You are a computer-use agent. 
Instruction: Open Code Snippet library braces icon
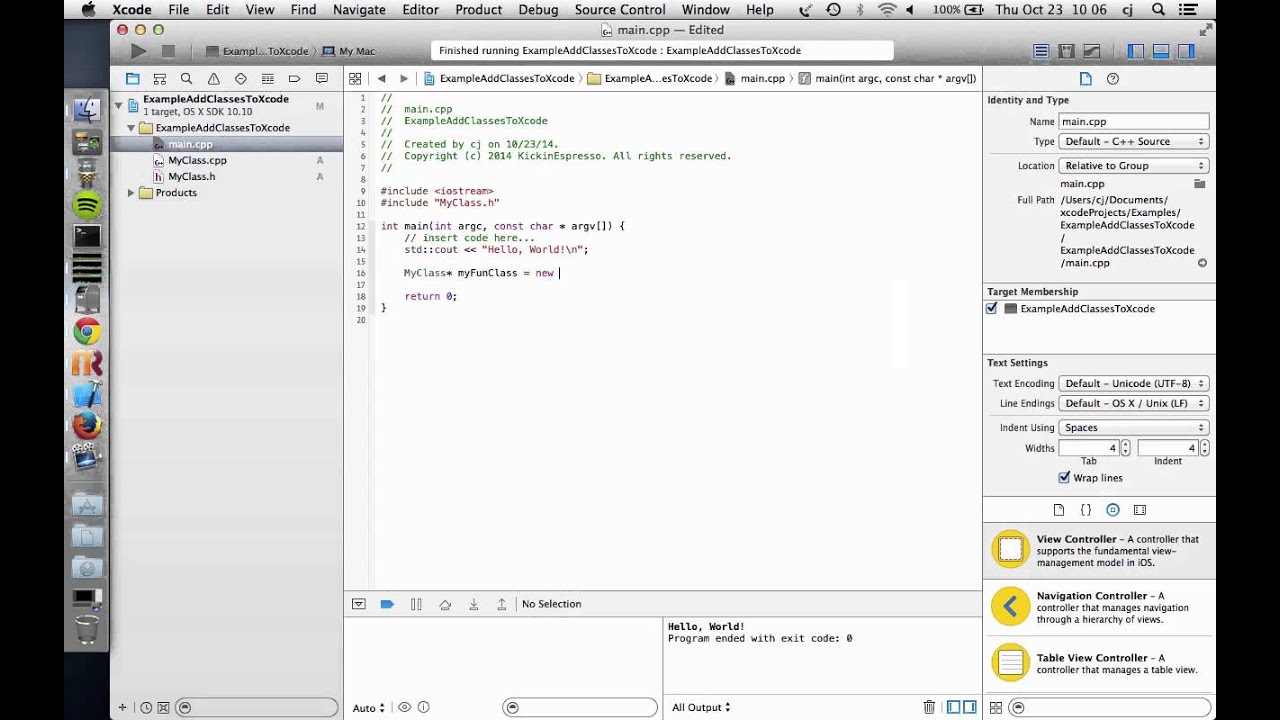[1086, 510]
